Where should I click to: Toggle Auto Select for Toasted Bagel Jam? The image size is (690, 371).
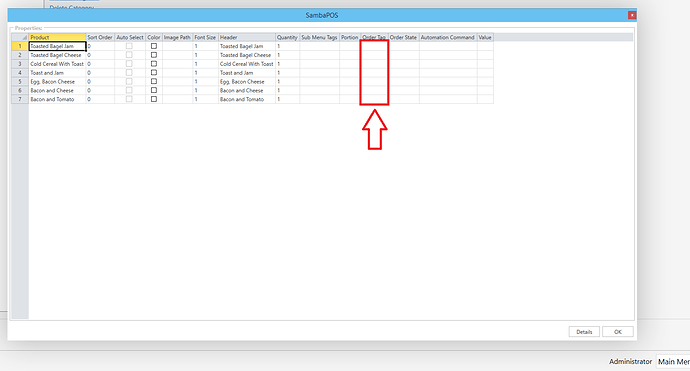129,46
